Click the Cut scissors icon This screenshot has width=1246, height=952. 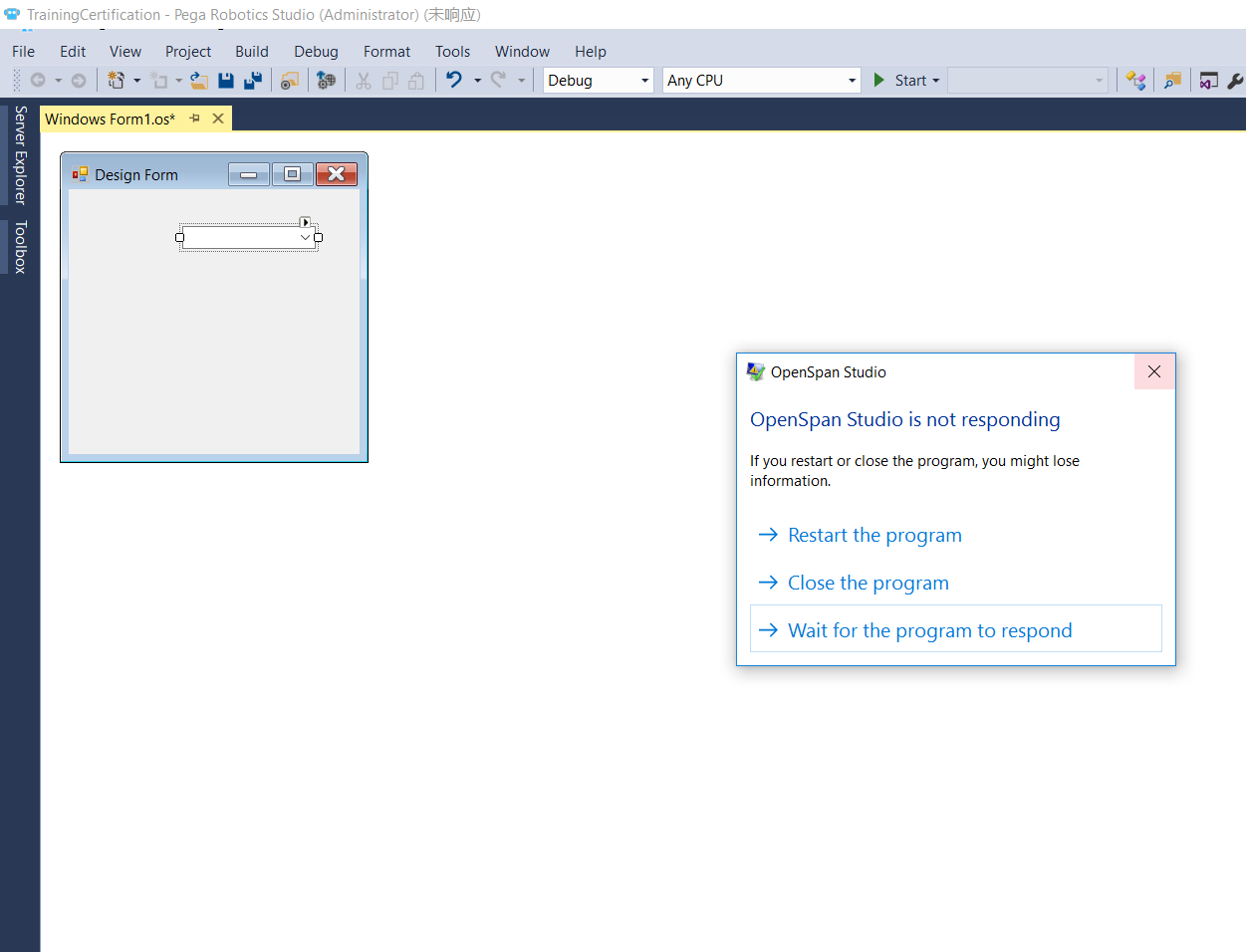(x=364, y=81)
